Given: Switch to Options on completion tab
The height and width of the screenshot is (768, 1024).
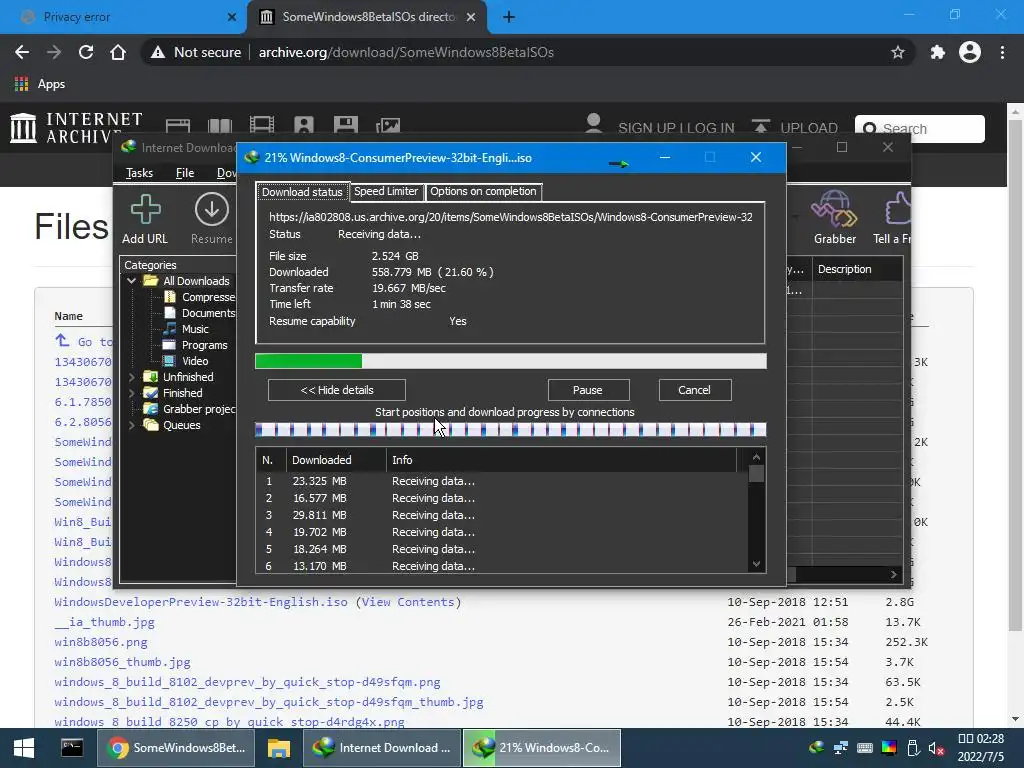Looking at the screenshot, I should click(483, 191).
